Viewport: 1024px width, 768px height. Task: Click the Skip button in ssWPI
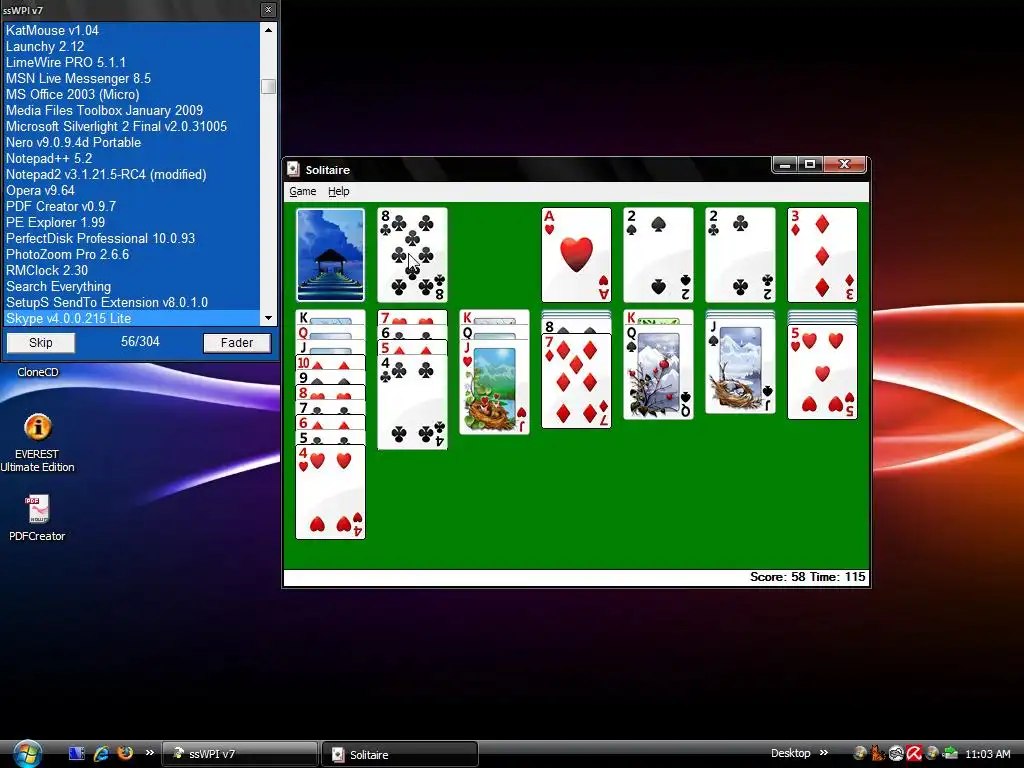click(40, 343)
